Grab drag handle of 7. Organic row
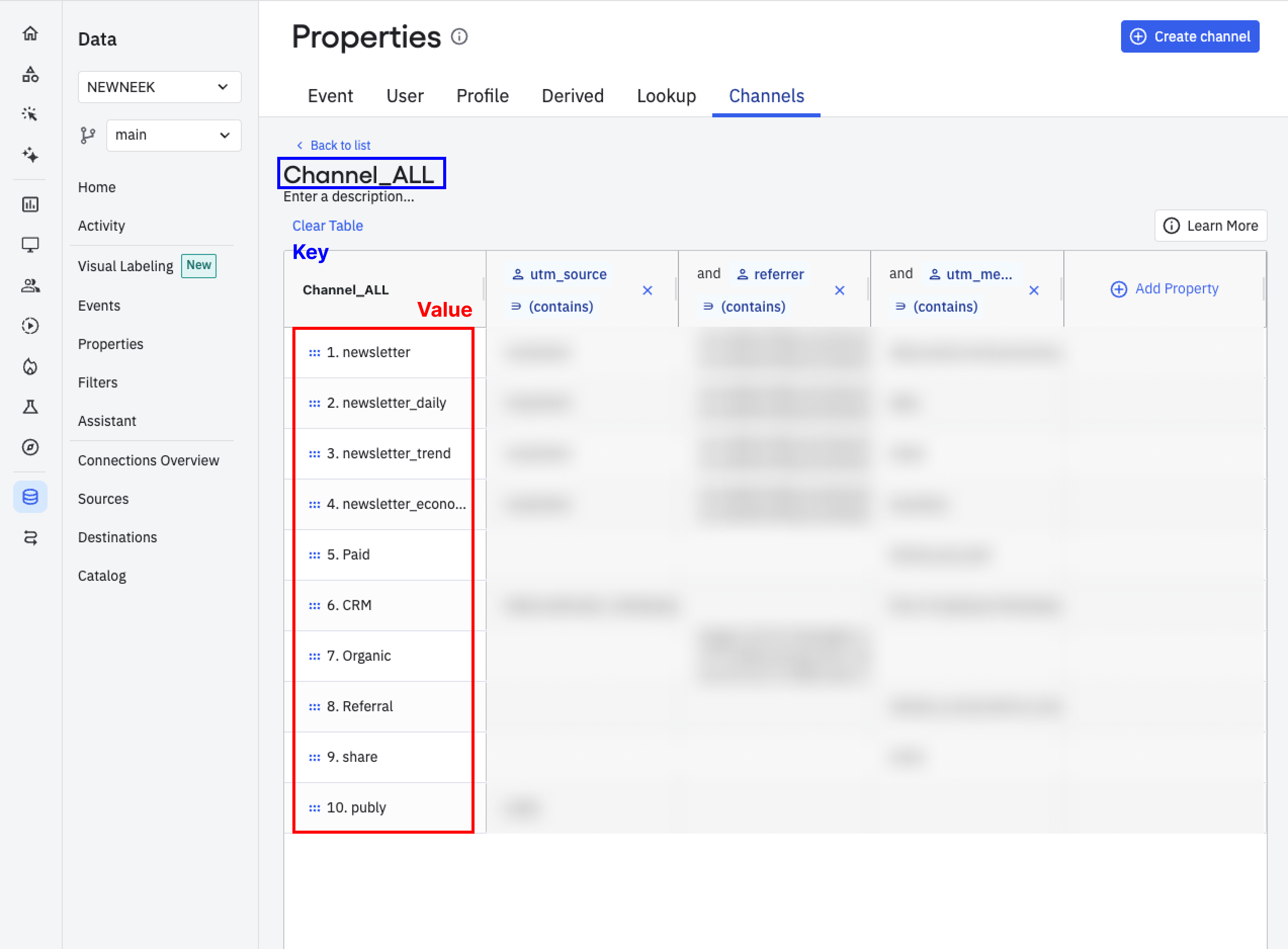Image resolution: width=1288 pixels, height=949 pixels. 314,656
